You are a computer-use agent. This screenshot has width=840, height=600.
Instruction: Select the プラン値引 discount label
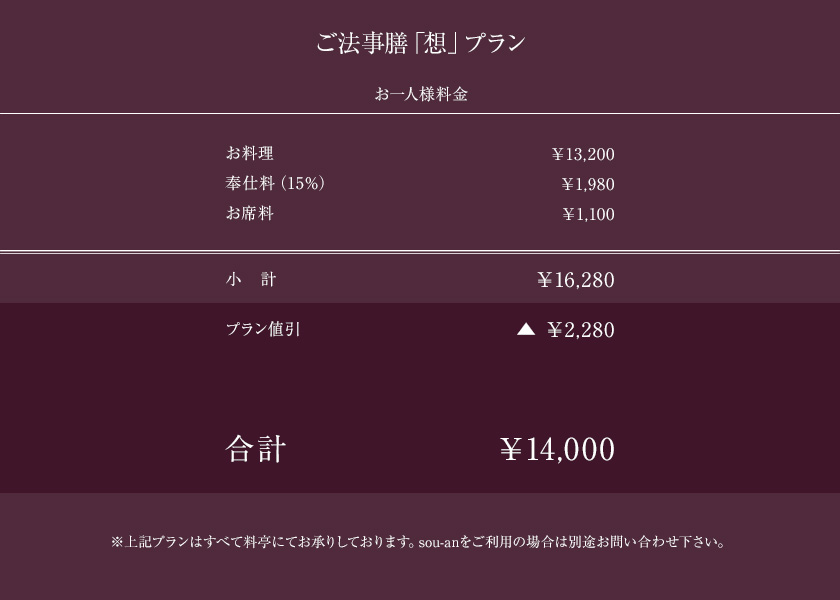[263, 329]
